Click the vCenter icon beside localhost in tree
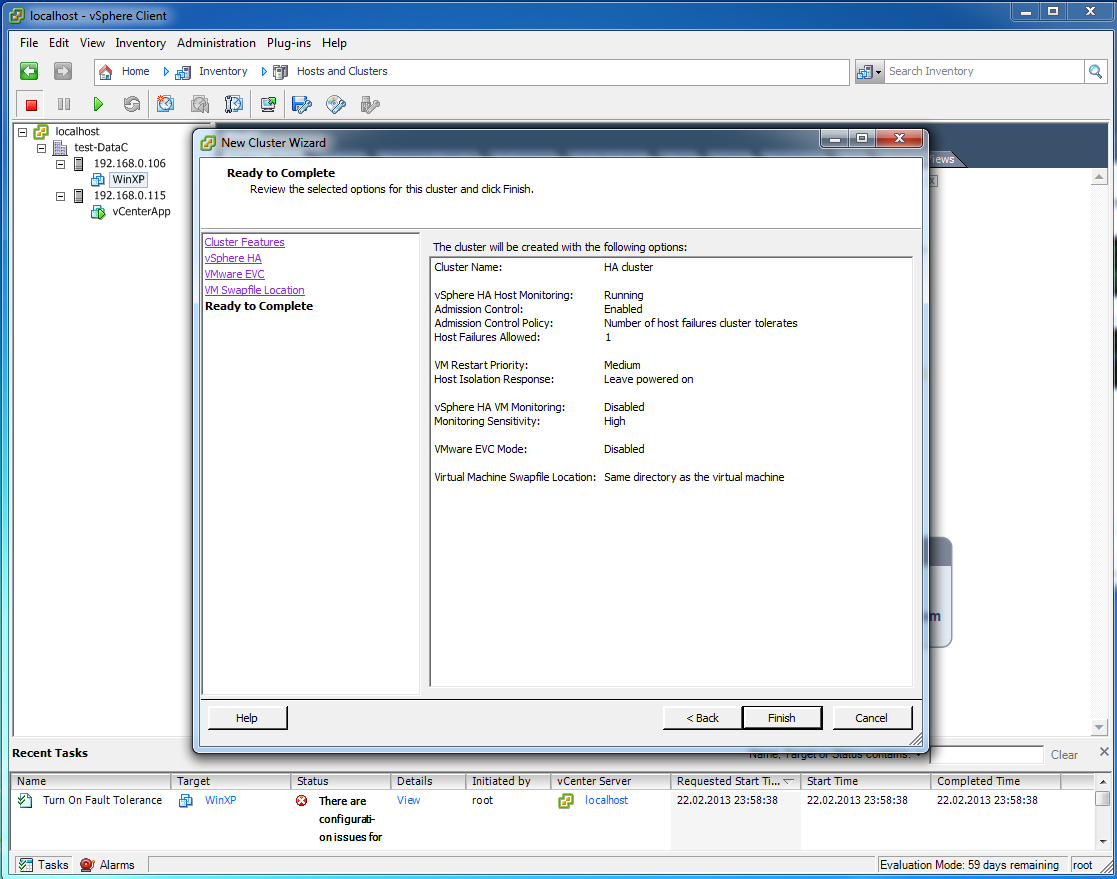 tap(41, 132)
